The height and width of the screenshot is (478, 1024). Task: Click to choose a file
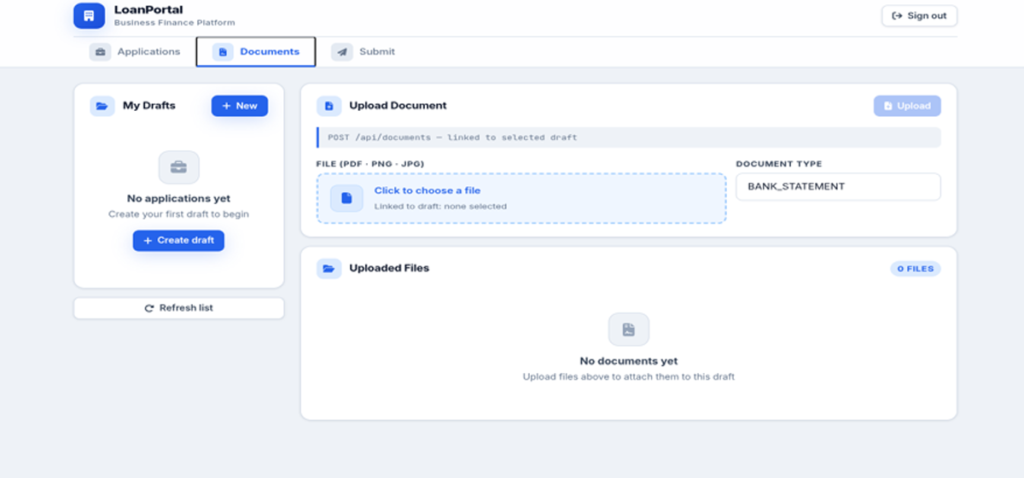point(521,198)
